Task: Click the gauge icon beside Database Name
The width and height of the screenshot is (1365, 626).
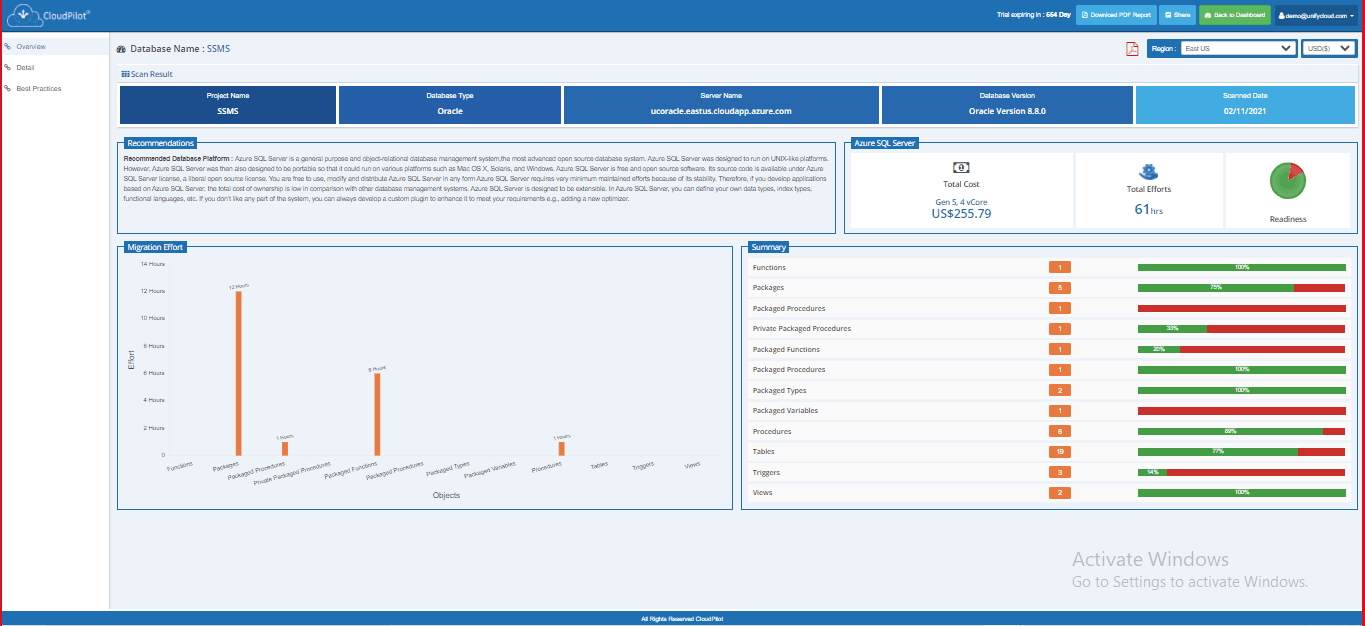Action: pos(121,49)
